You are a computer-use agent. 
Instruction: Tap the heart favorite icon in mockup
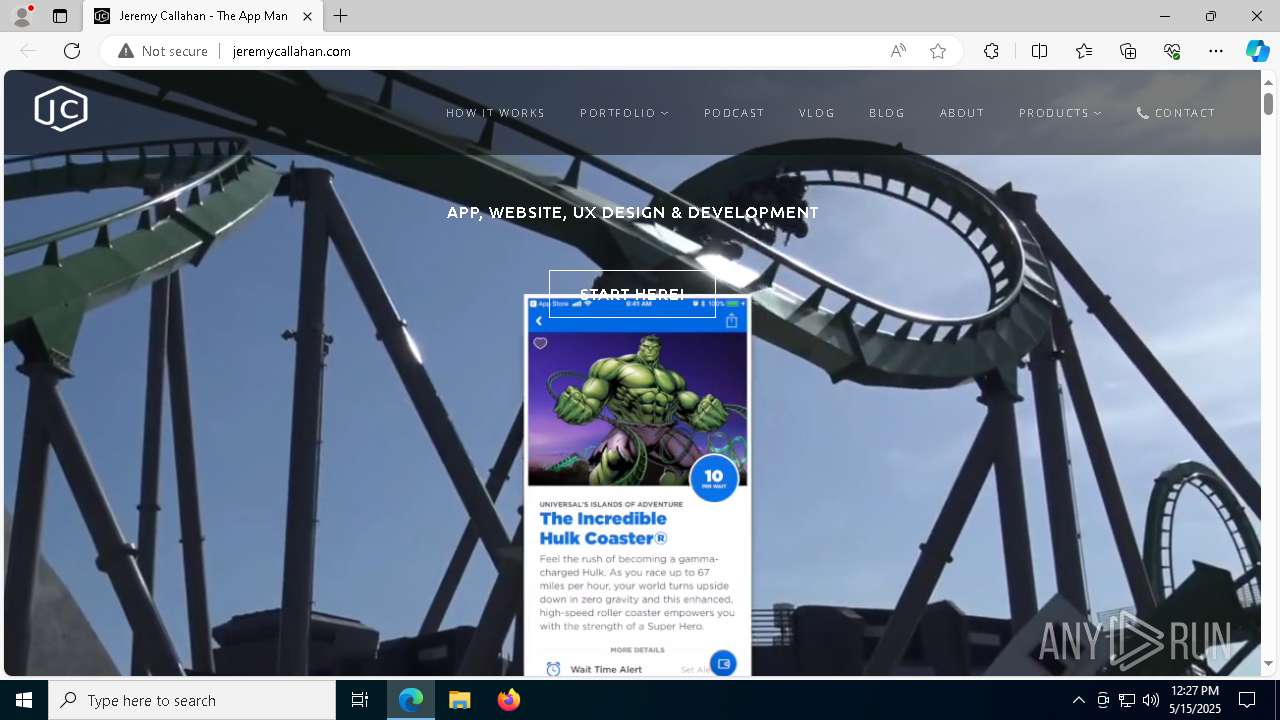(540, 343)
